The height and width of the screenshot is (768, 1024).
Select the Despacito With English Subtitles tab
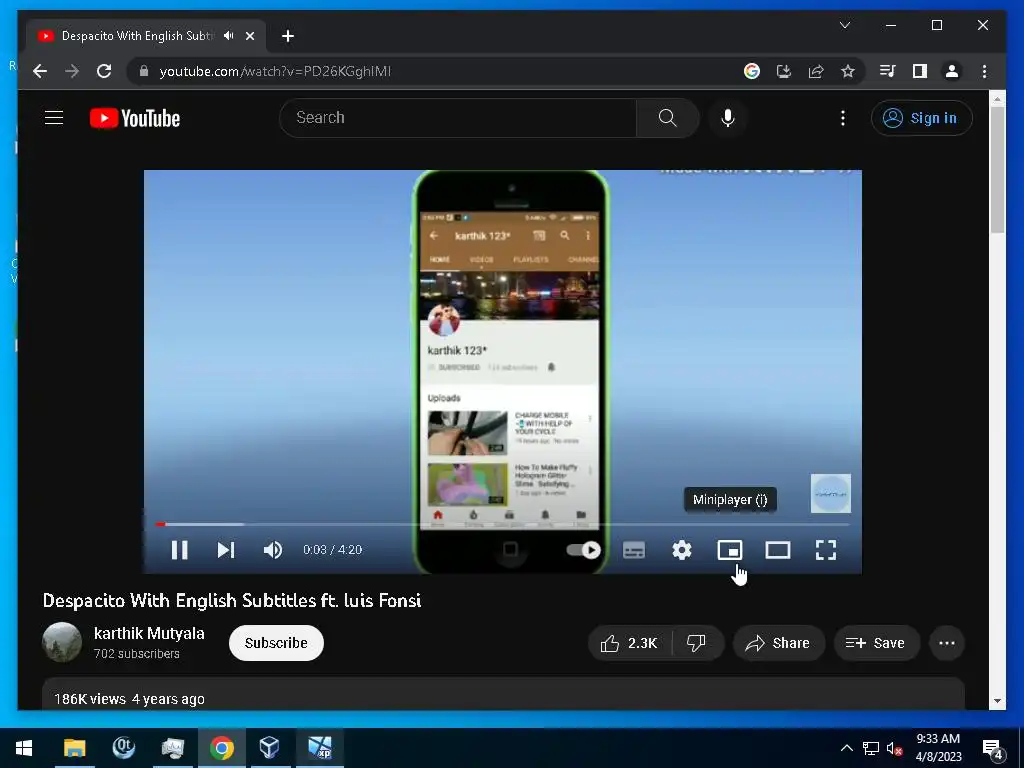click(x=146, y=36)
